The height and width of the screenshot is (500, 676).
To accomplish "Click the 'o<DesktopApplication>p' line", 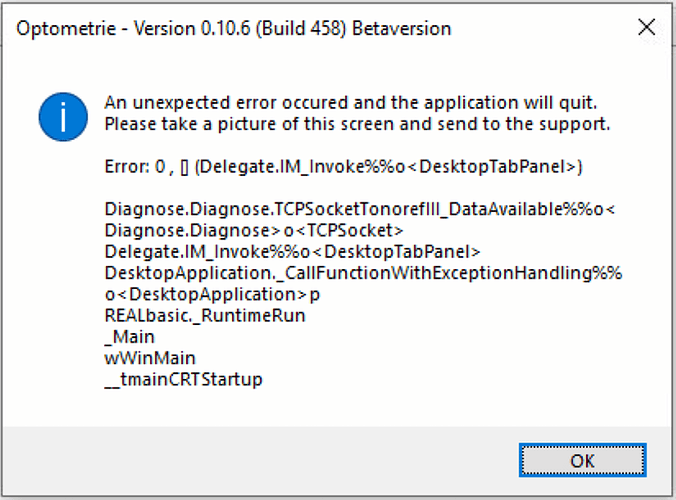I will pos(212,294).
